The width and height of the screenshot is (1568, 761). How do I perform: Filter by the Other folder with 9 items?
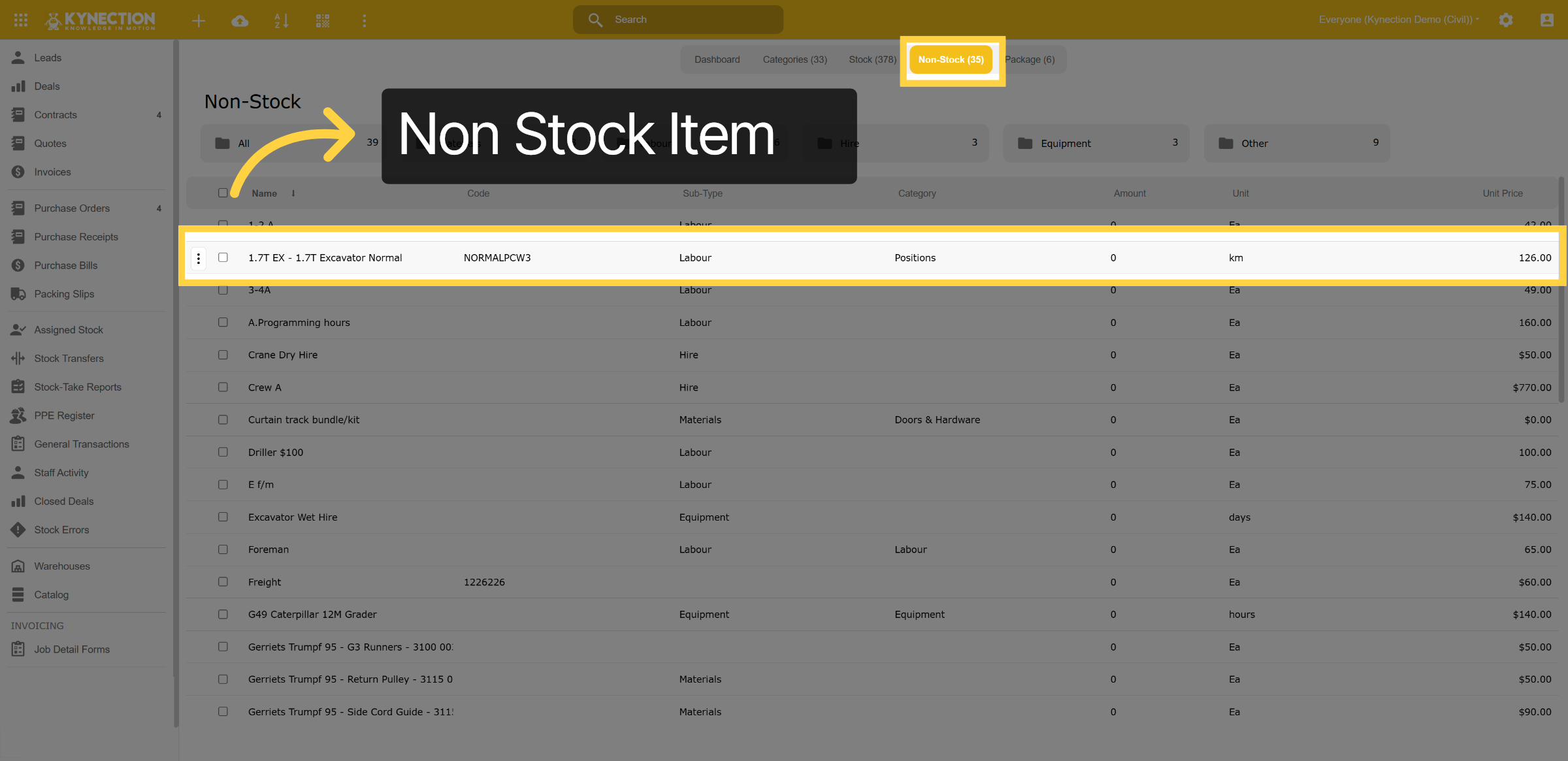(x=1297, y=143)
